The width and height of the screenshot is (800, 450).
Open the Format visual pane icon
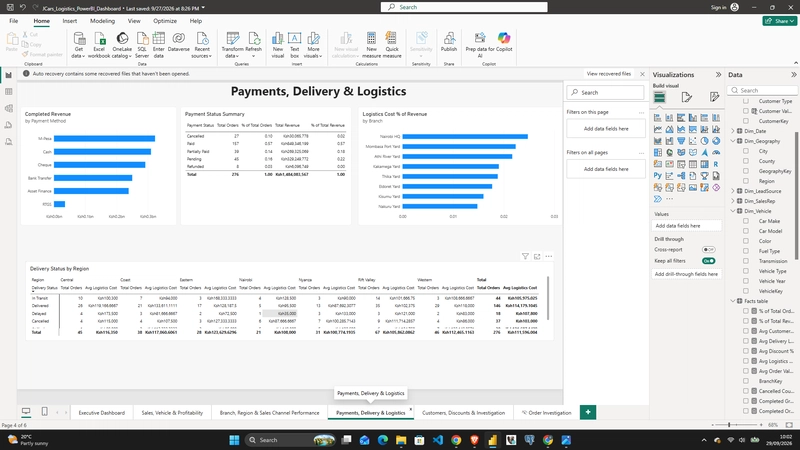[x=687, y=97]
